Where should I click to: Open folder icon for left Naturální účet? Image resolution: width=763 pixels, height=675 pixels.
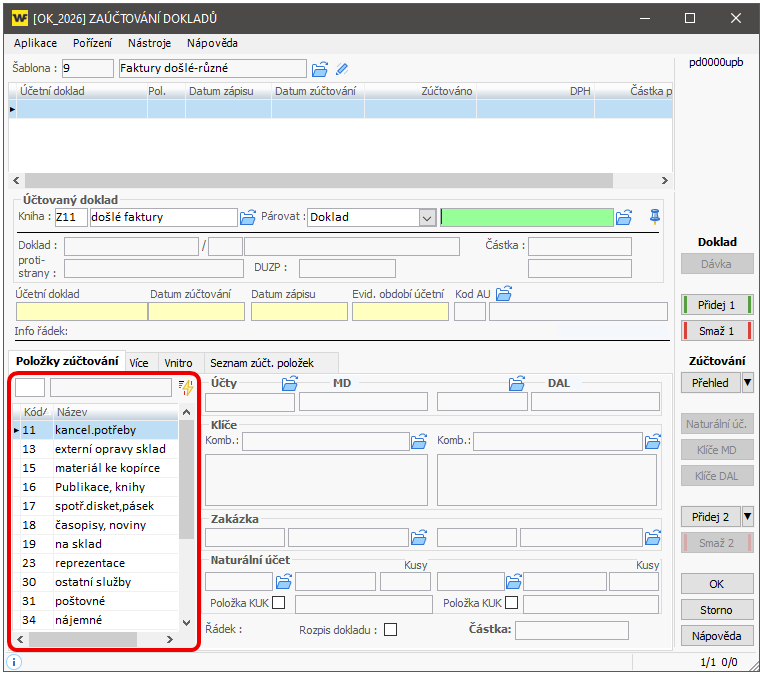[x=284, y=582]
